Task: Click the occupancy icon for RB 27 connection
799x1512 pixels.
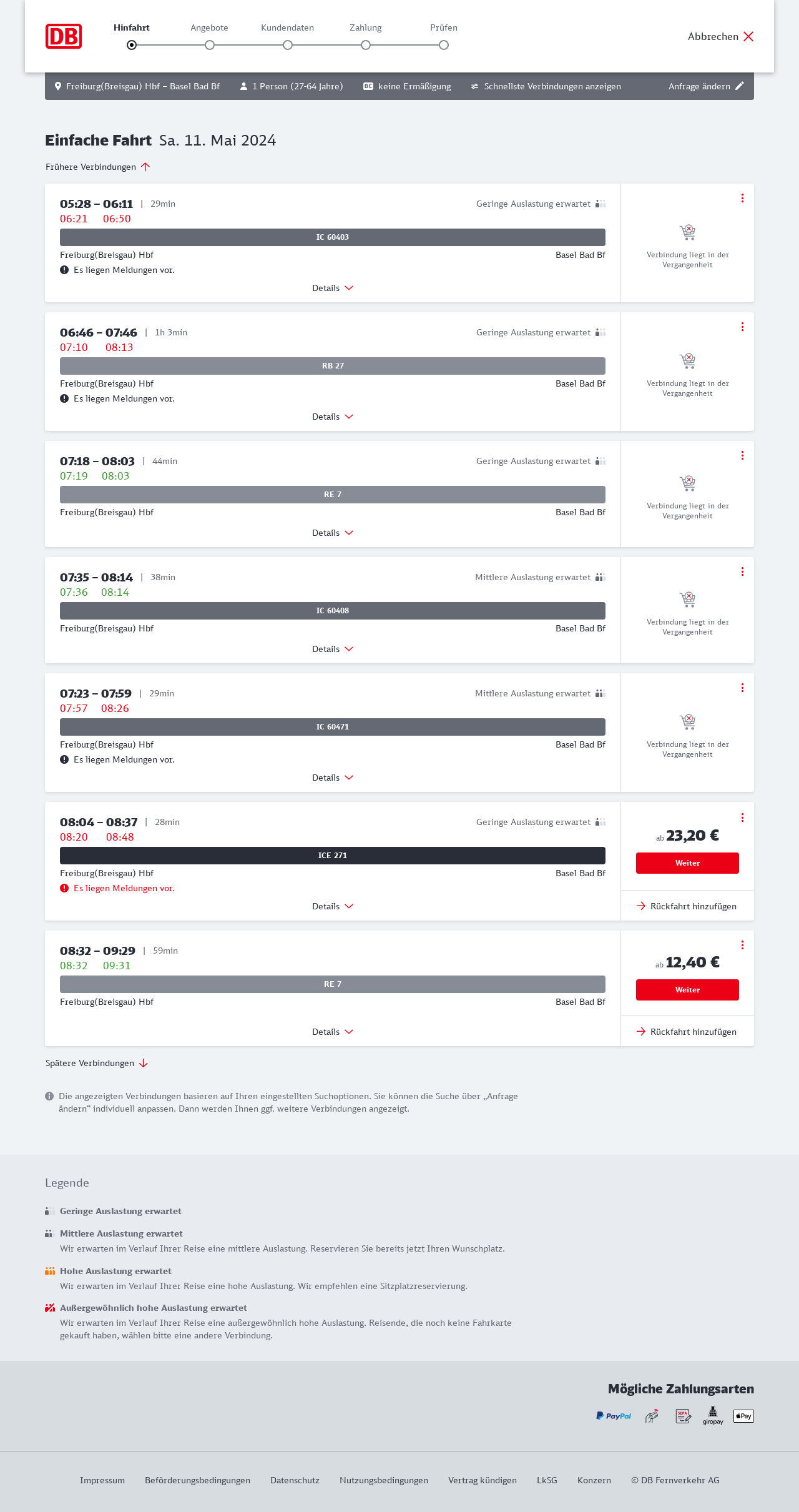Action: 600,332
